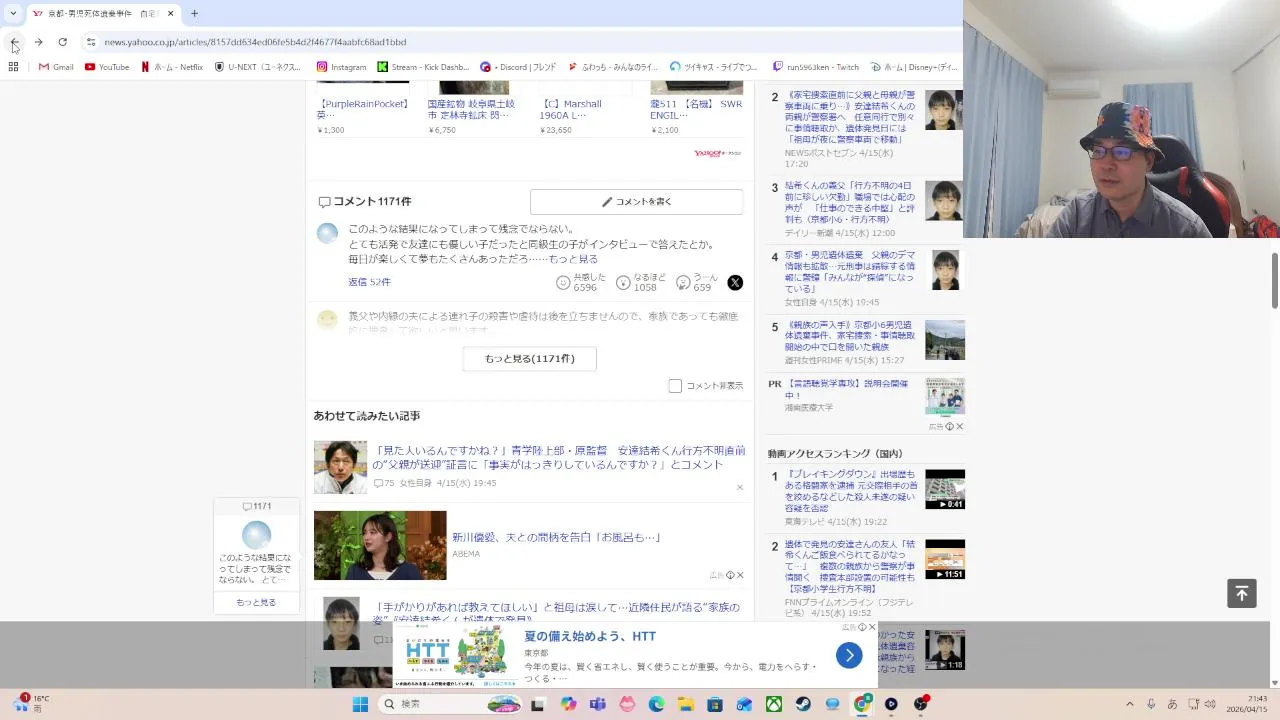Click the 共感した reaction icon
The image size is (1280, 720).
tap(563, 283)
